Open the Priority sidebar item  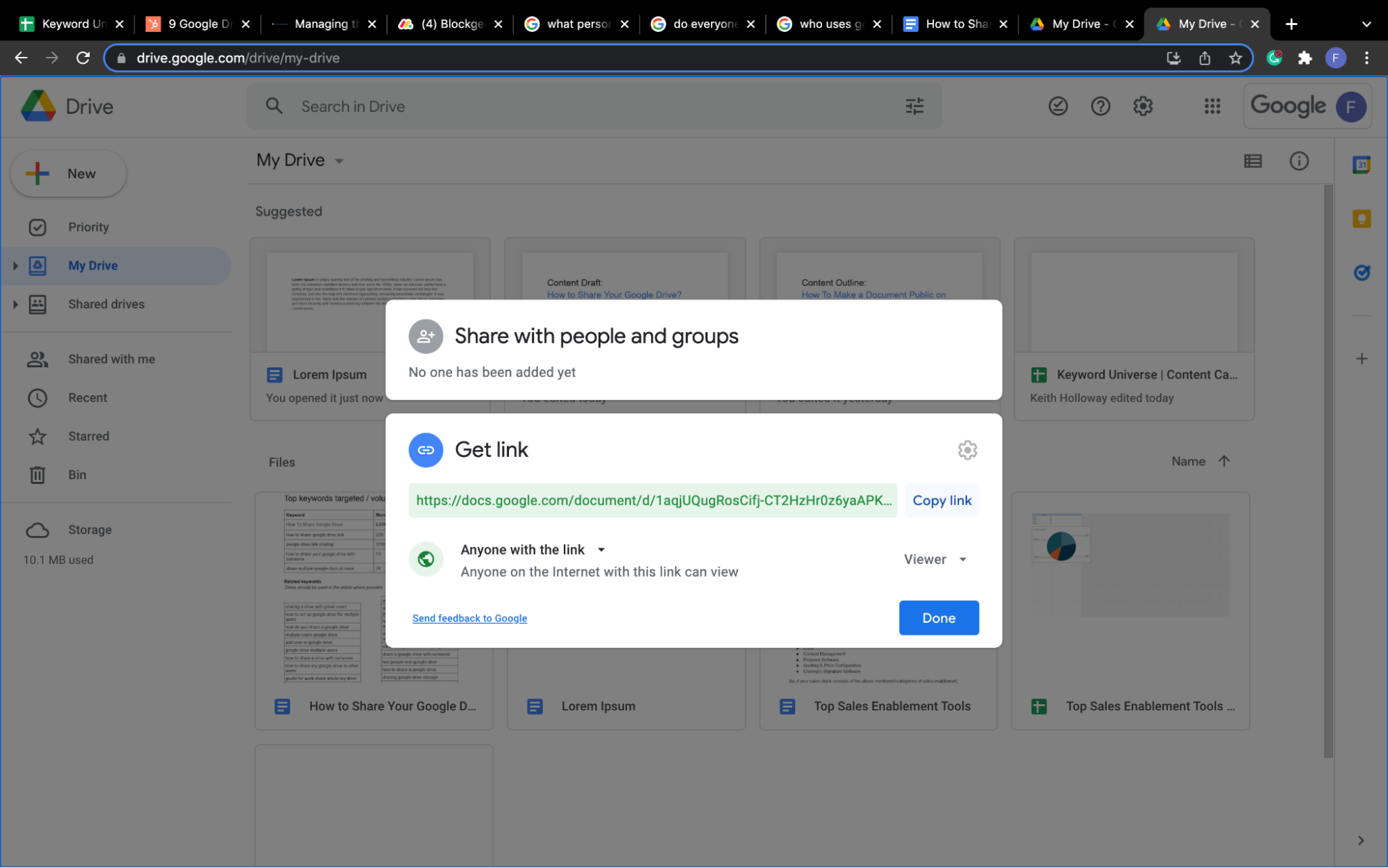click(88, 227)
